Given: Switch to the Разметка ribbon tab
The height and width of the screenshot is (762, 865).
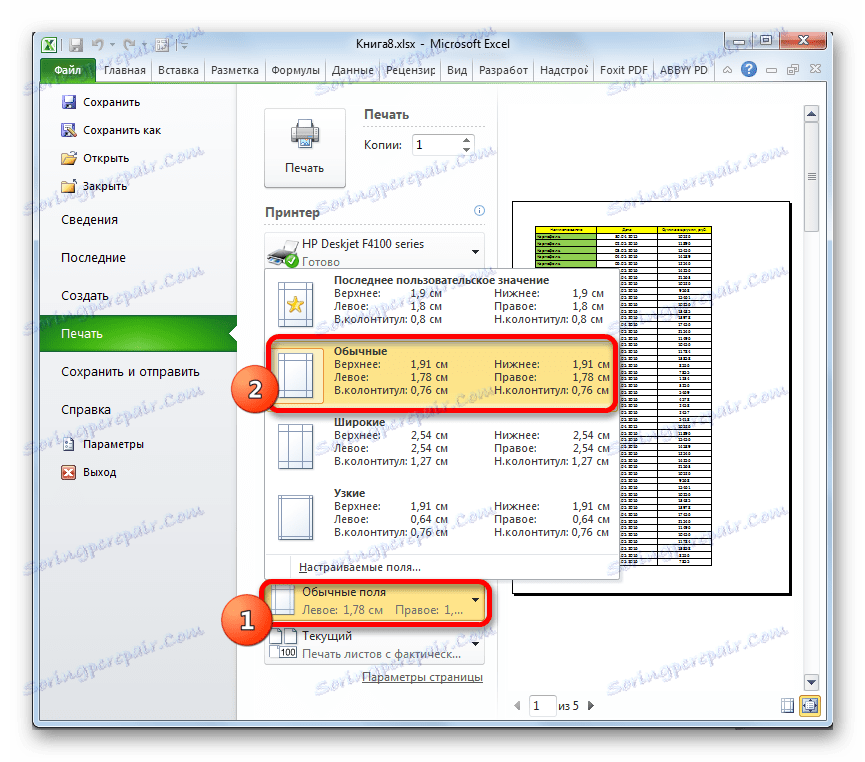Looking at the screenshot, I should pyautogui.click(x=234, y=70).
